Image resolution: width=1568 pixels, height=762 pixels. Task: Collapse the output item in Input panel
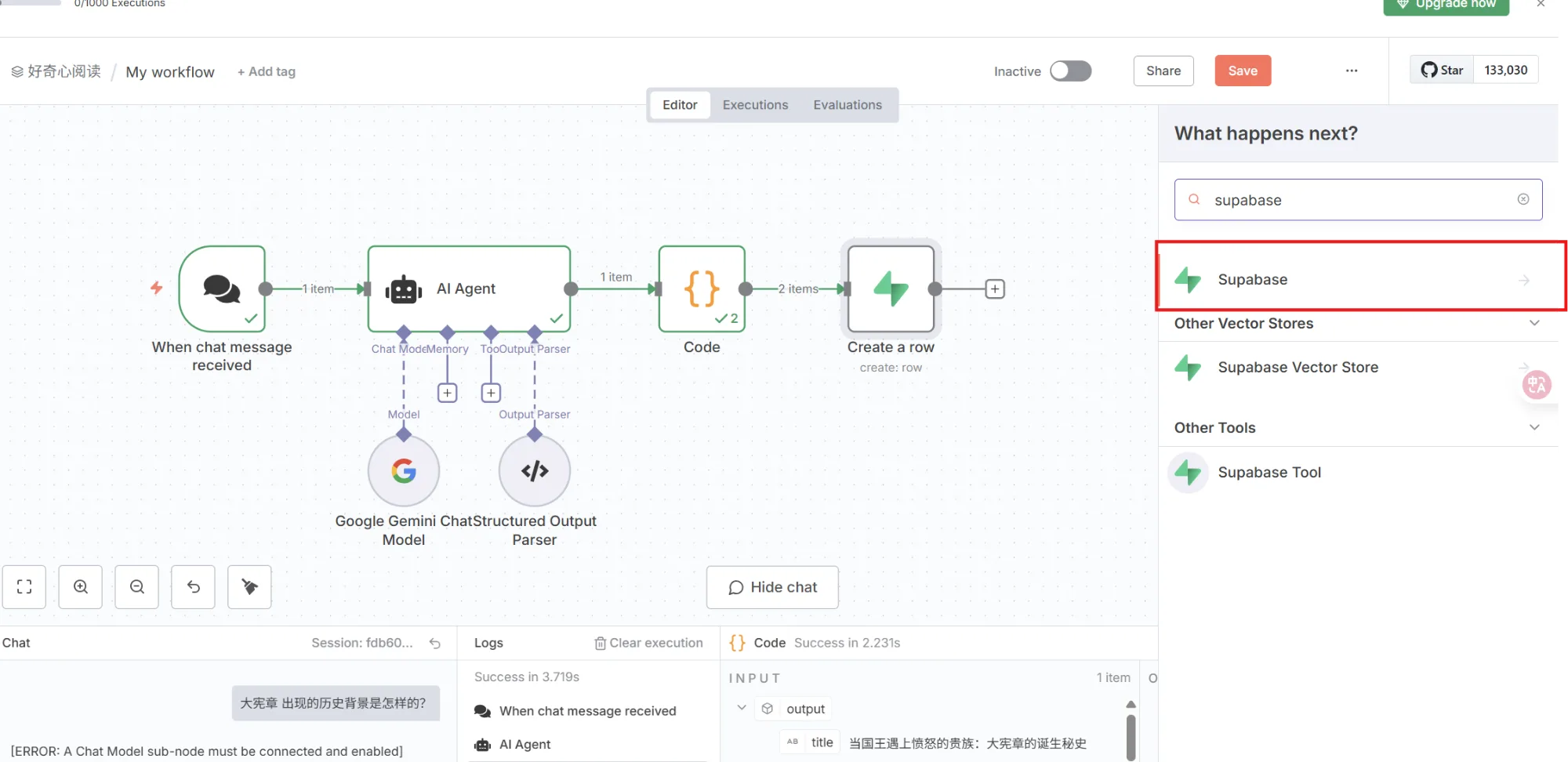(741, 708)
